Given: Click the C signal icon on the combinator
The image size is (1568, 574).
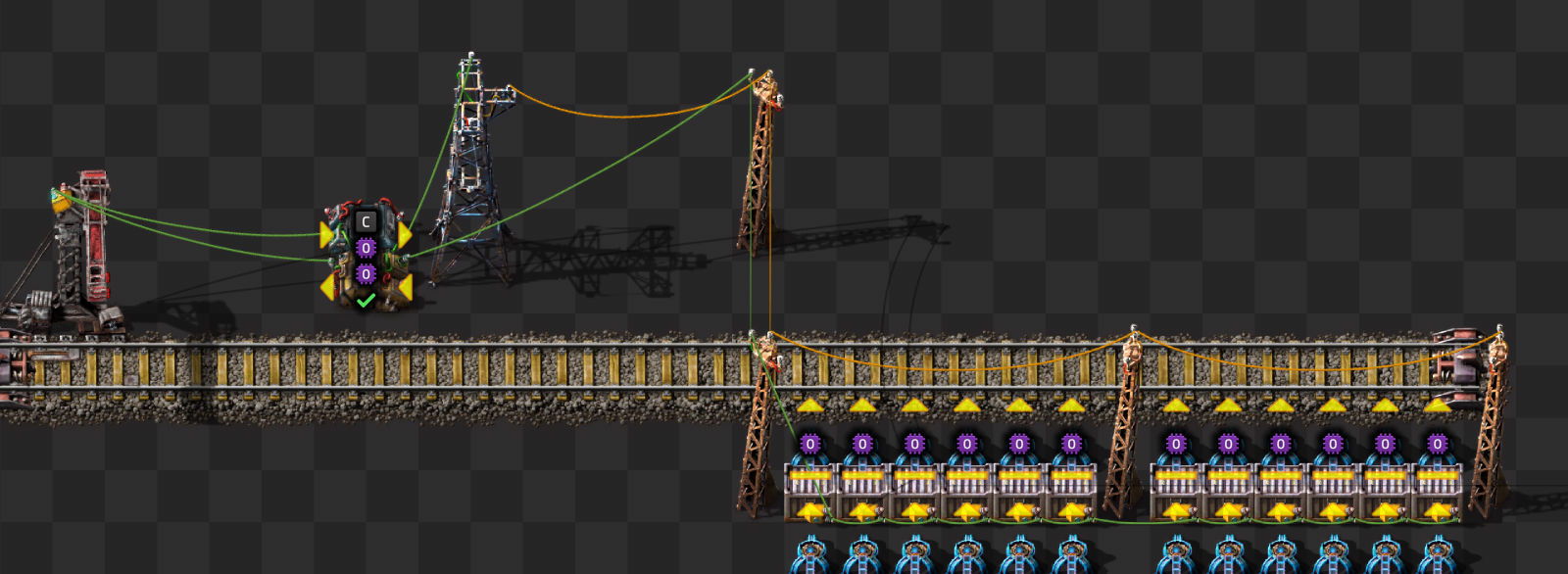Looking at the screenshot, I should click(366, 222).
